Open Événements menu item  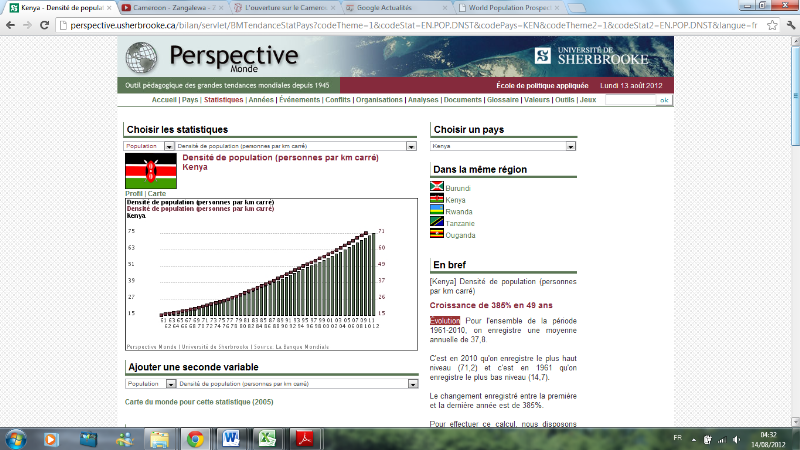click(299, 100)
